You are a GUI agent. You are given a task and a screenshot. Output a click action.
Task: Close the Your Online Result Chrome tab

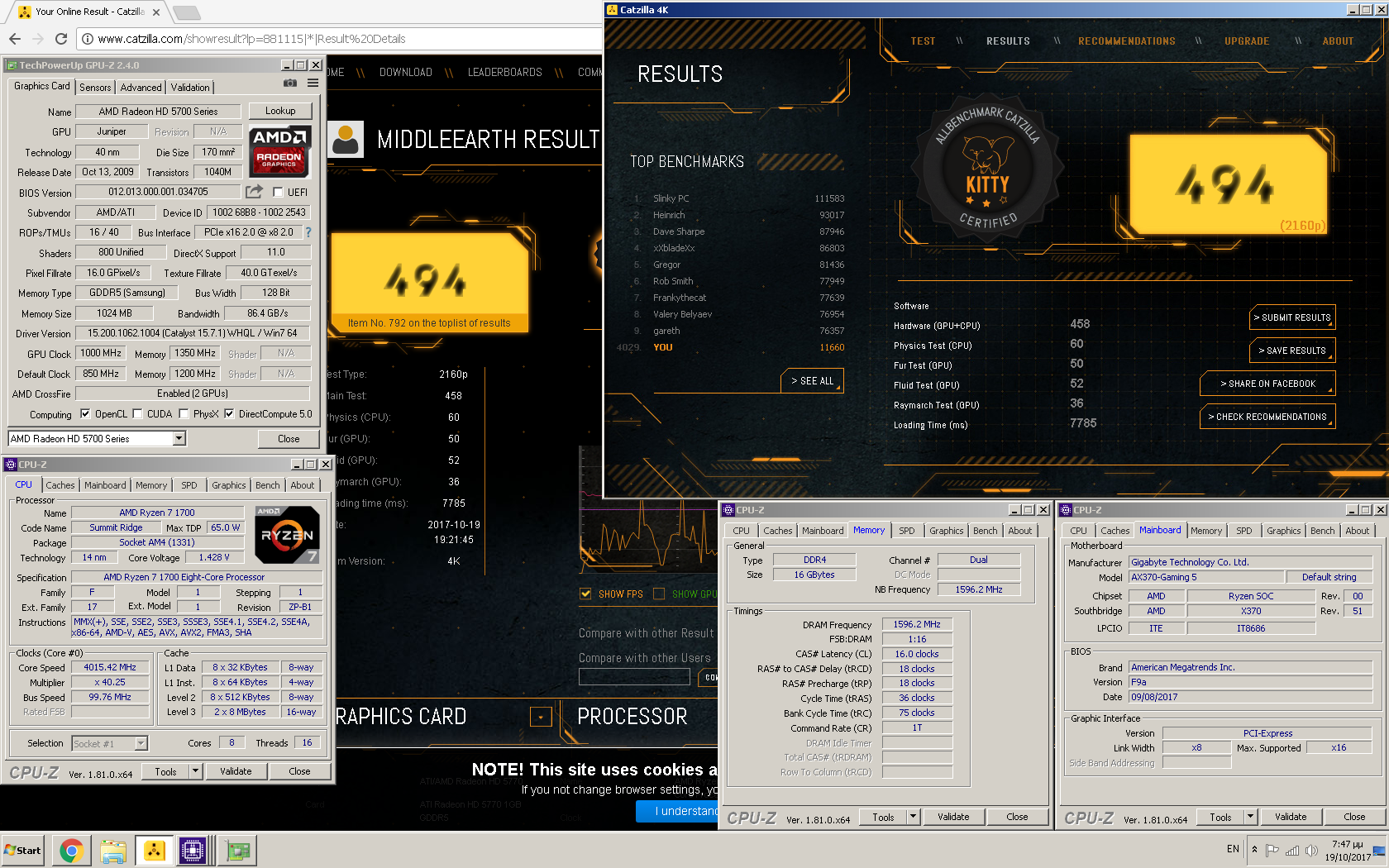[x=156, y=12]
